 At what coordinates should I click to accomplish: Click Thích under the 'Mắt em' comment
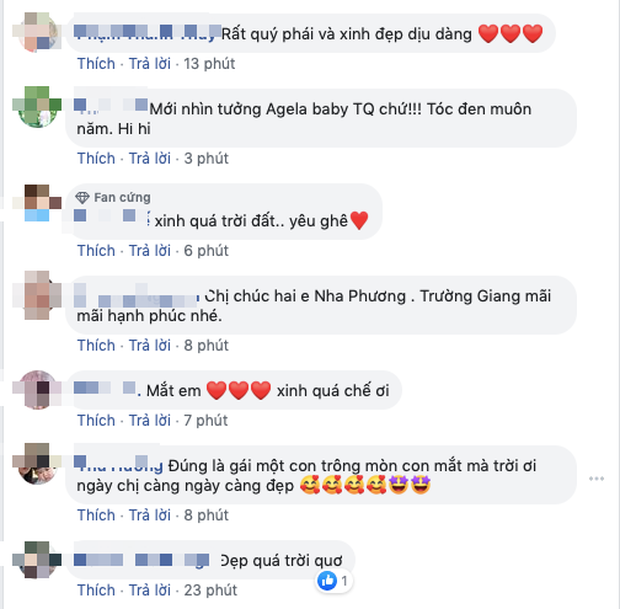pyautogui.click(x=96, y=420)
